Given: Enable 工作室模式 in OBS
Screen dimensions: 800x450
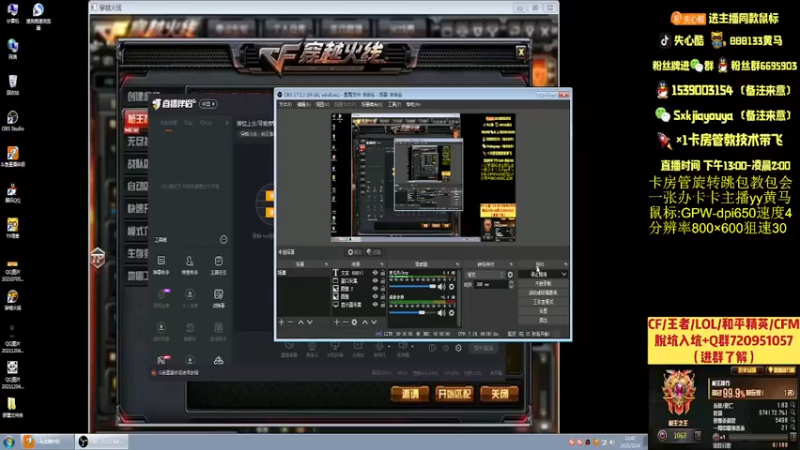Looking at the screenshot, I should [543, 302].
